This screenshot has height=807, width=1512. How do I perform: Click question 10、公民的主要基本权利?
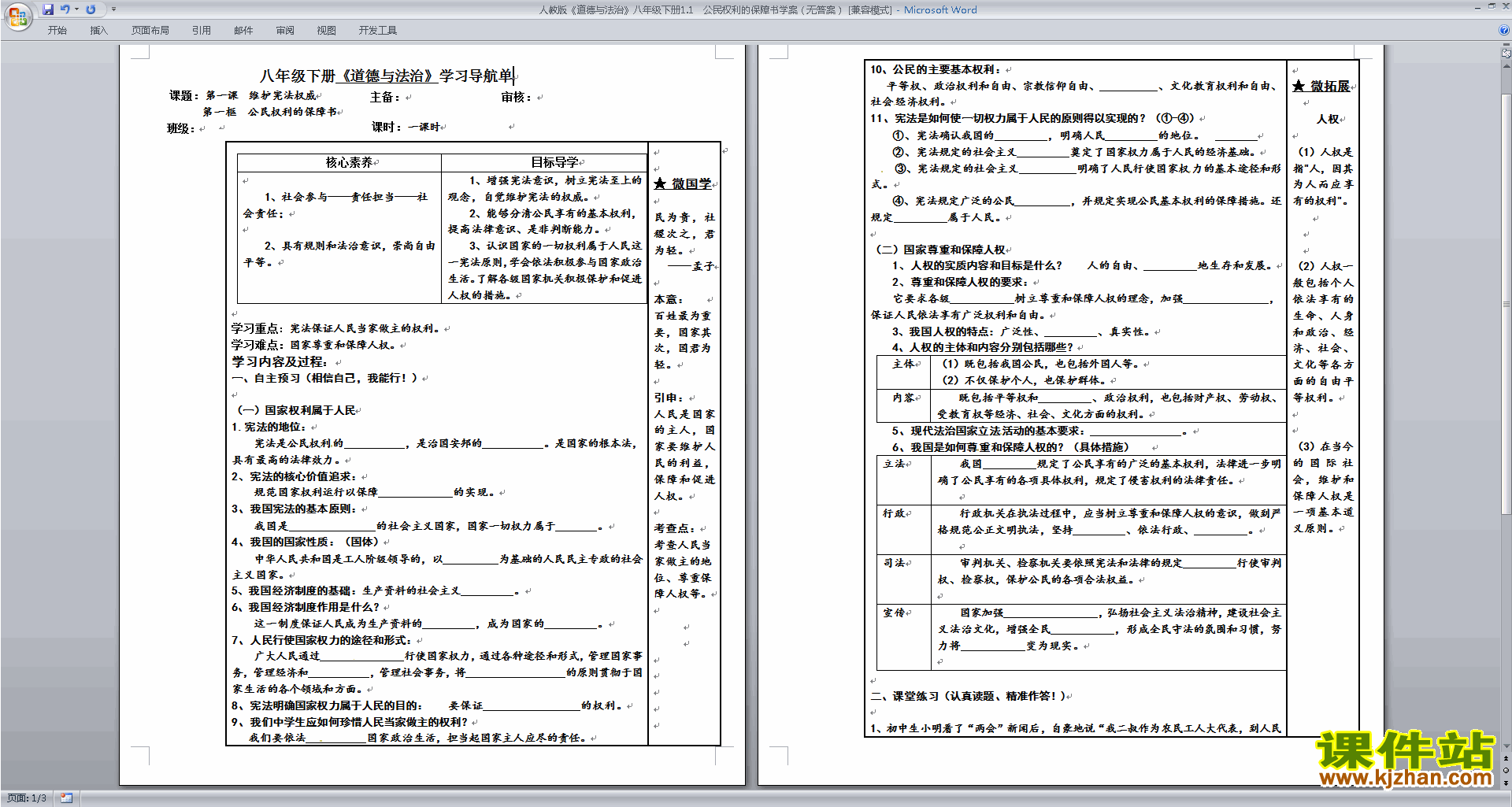936,69
